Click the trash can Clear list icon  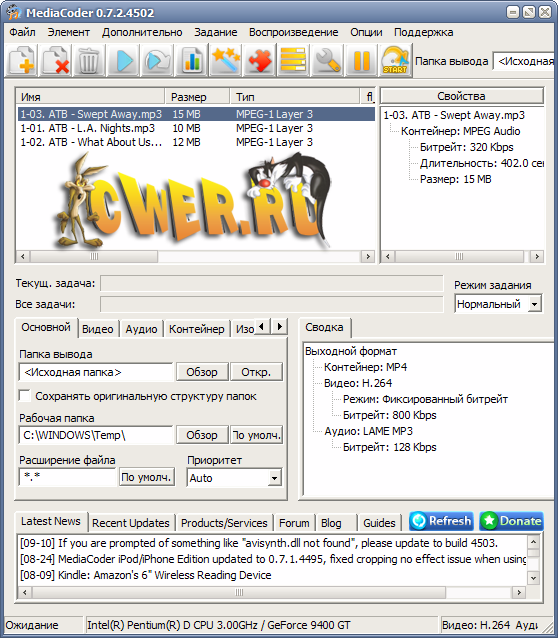pos(89,60)
